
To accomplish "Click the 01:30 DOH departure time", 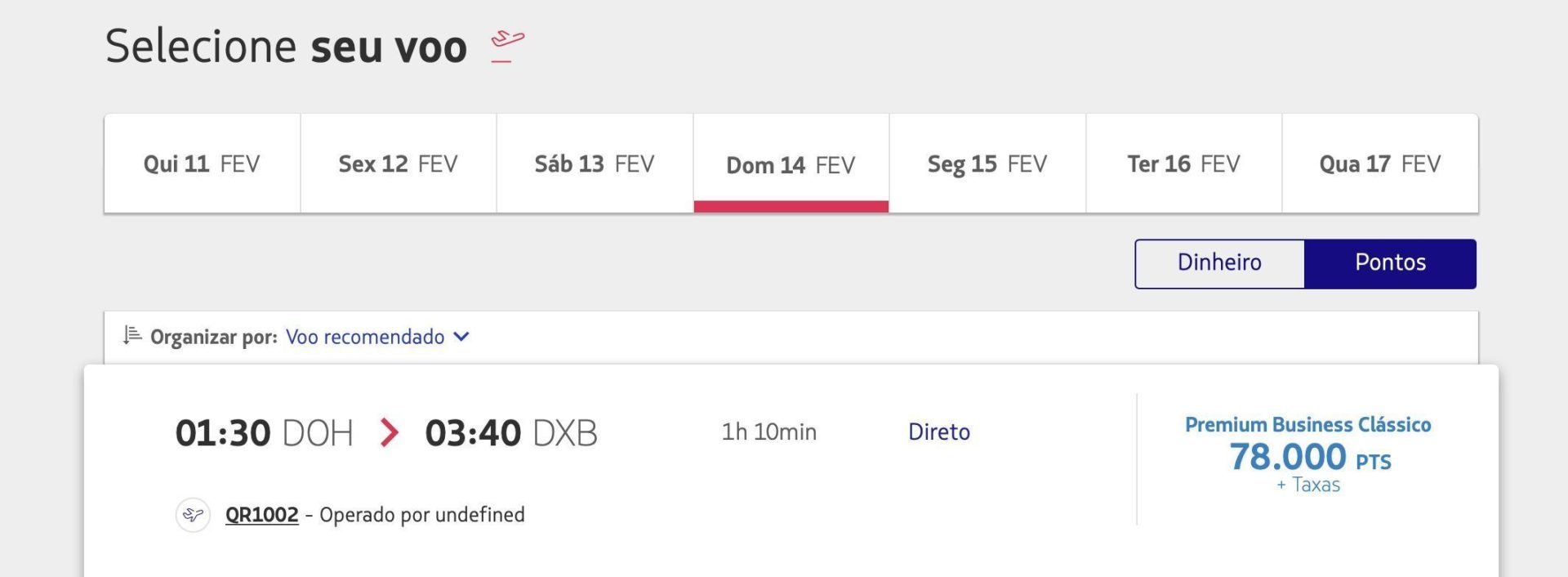I will tap(264, 433).
